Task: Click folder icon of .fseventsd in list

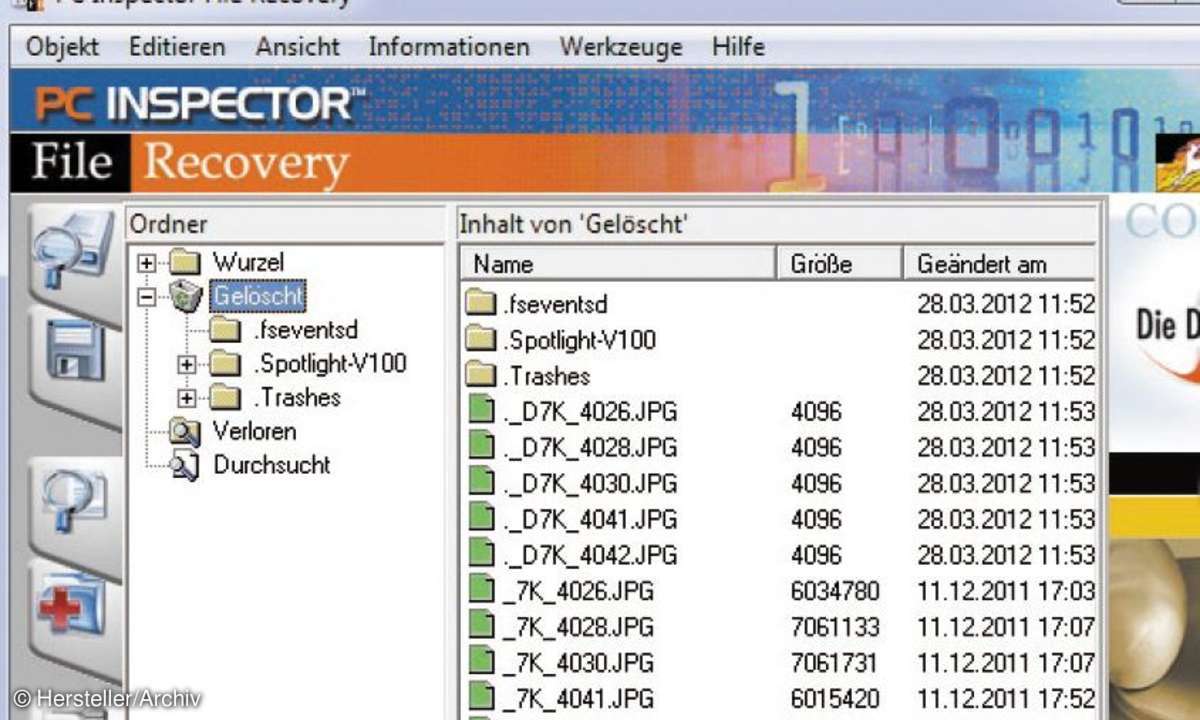Action: (x=483, y=304)
